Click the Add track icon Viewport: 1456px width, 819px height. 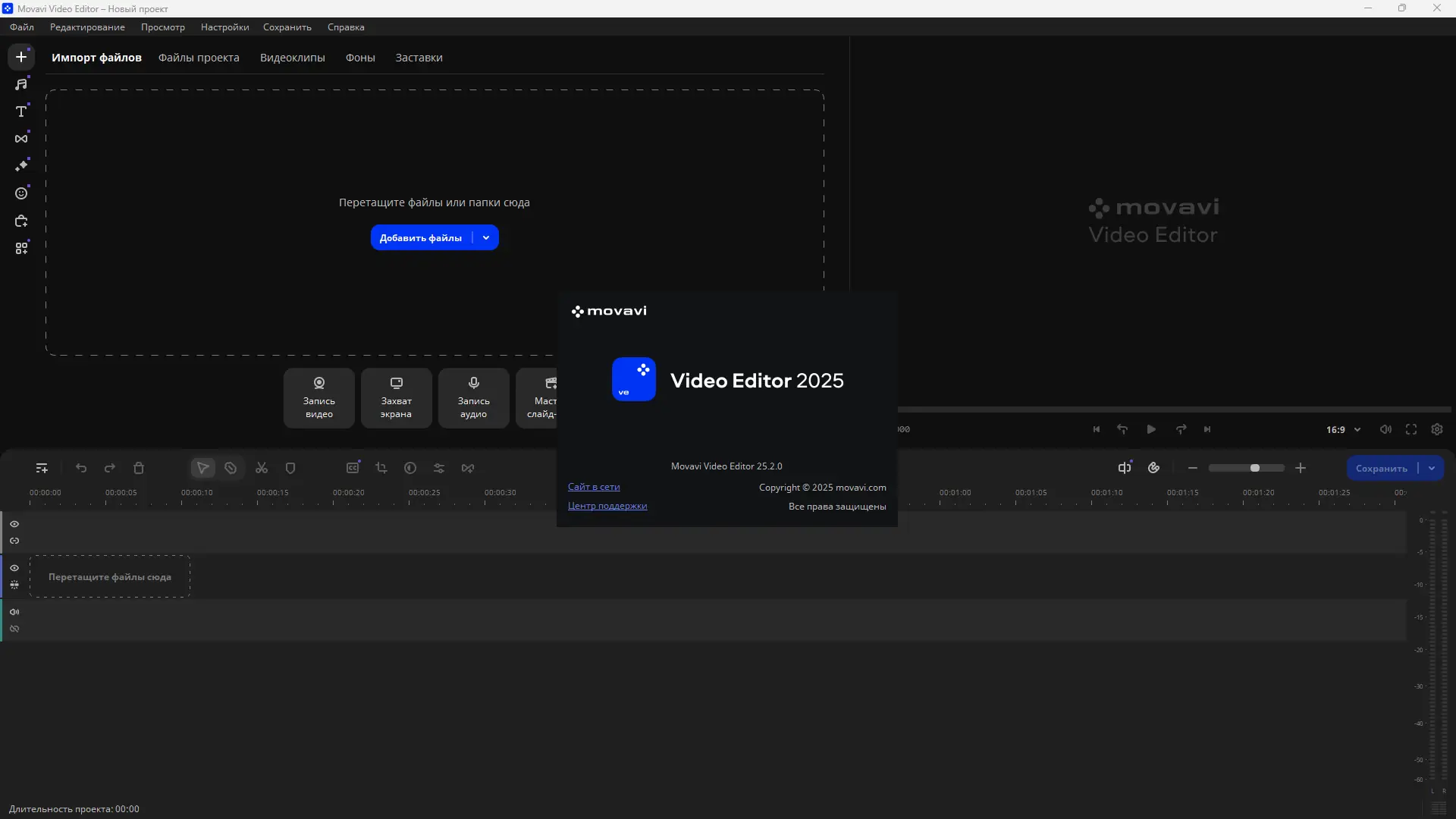(x=42, y=469)
